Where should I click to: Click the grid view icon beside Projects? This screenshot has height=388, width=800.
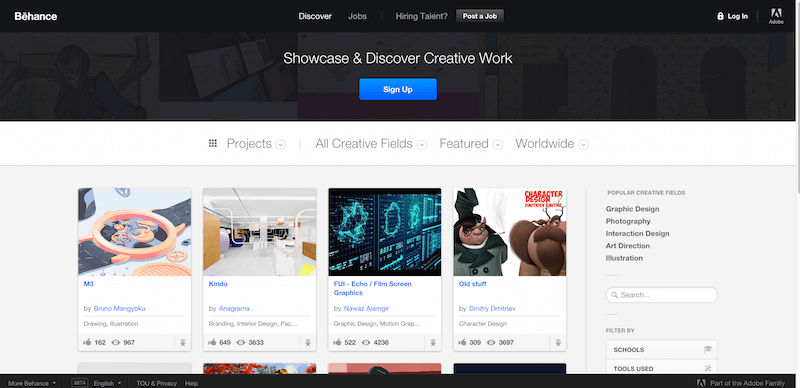tap(213, 143)
